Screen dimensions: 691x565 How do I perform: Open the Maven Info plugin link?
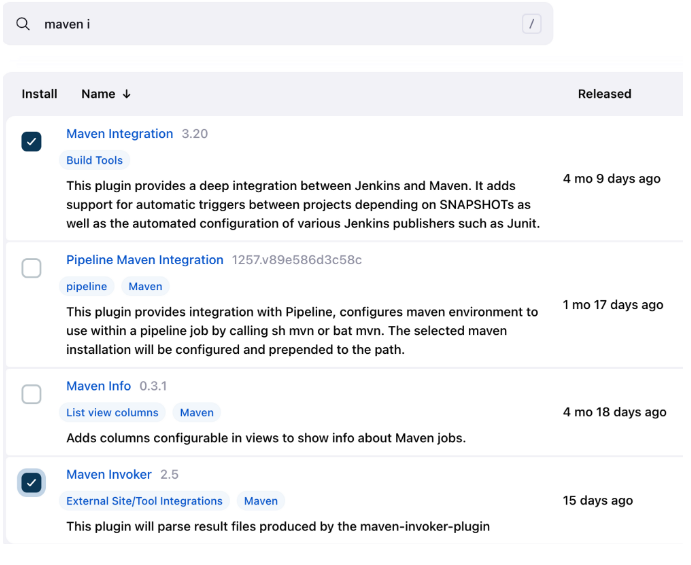[x=98, y=386]
